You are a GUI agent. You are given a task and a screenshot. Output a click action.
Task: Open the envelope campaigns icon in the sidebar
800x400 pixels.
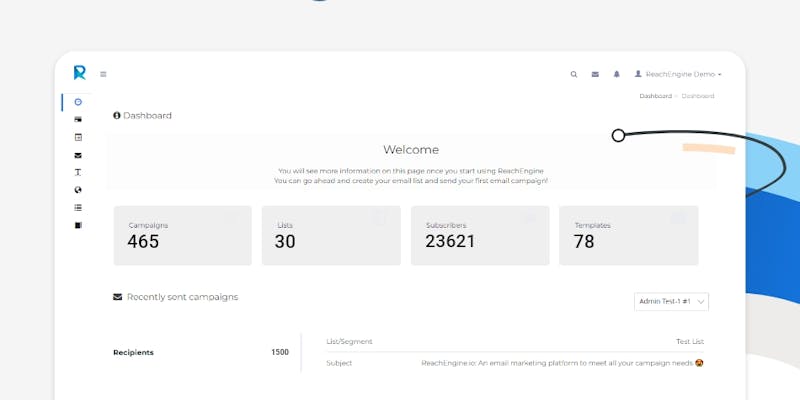(x=78, y=156)
